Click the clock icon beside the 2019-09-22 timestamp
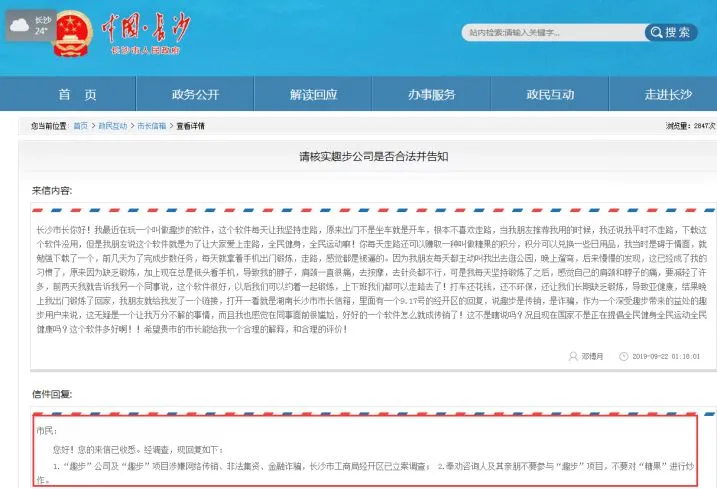 (623, 356)
